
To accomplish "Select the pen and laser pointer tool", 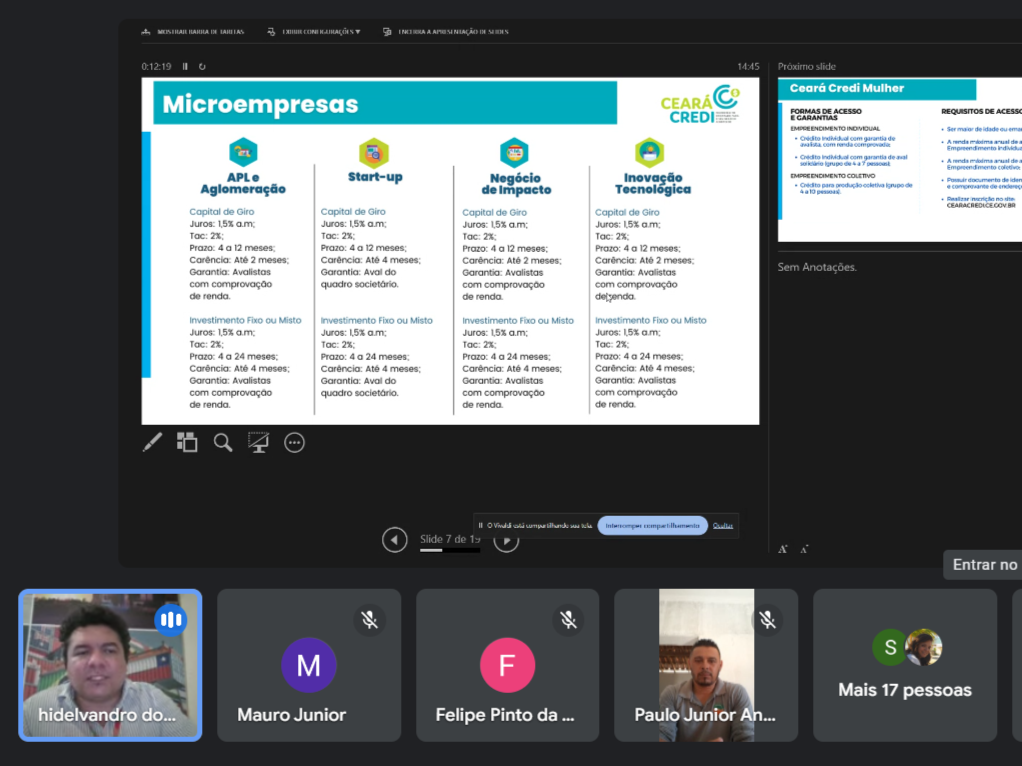I will point(153,443).
